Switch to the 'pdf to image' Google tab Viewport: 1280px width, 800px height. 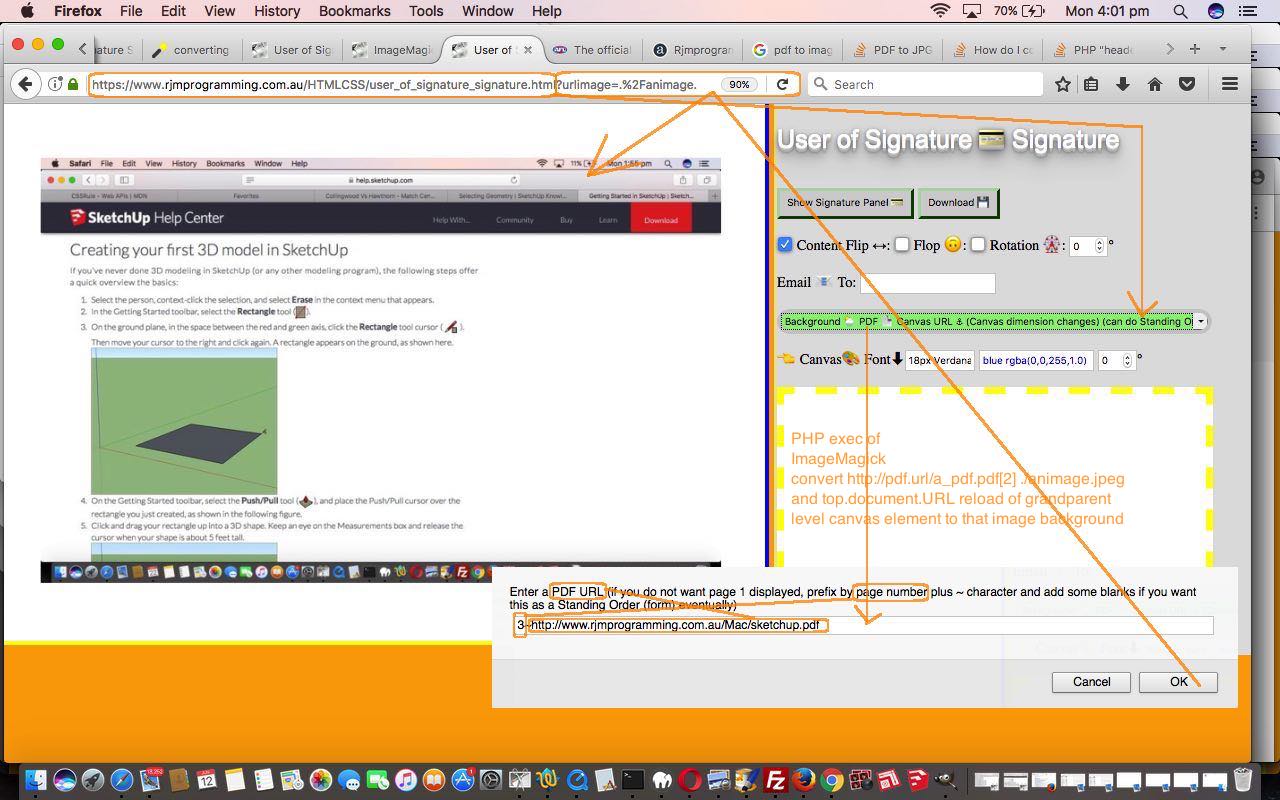point(792,49)
